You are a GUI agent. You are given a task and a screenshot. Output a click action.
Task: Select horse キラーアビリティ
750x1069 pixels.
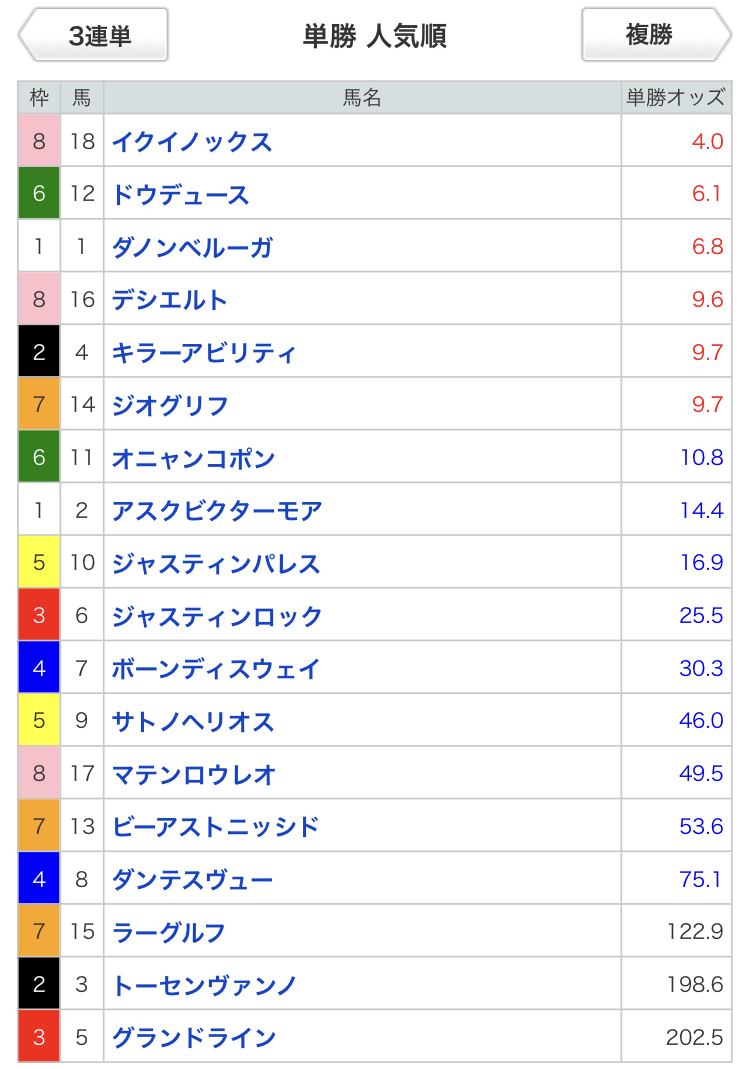pyautogui.click(x=204, y=352)
